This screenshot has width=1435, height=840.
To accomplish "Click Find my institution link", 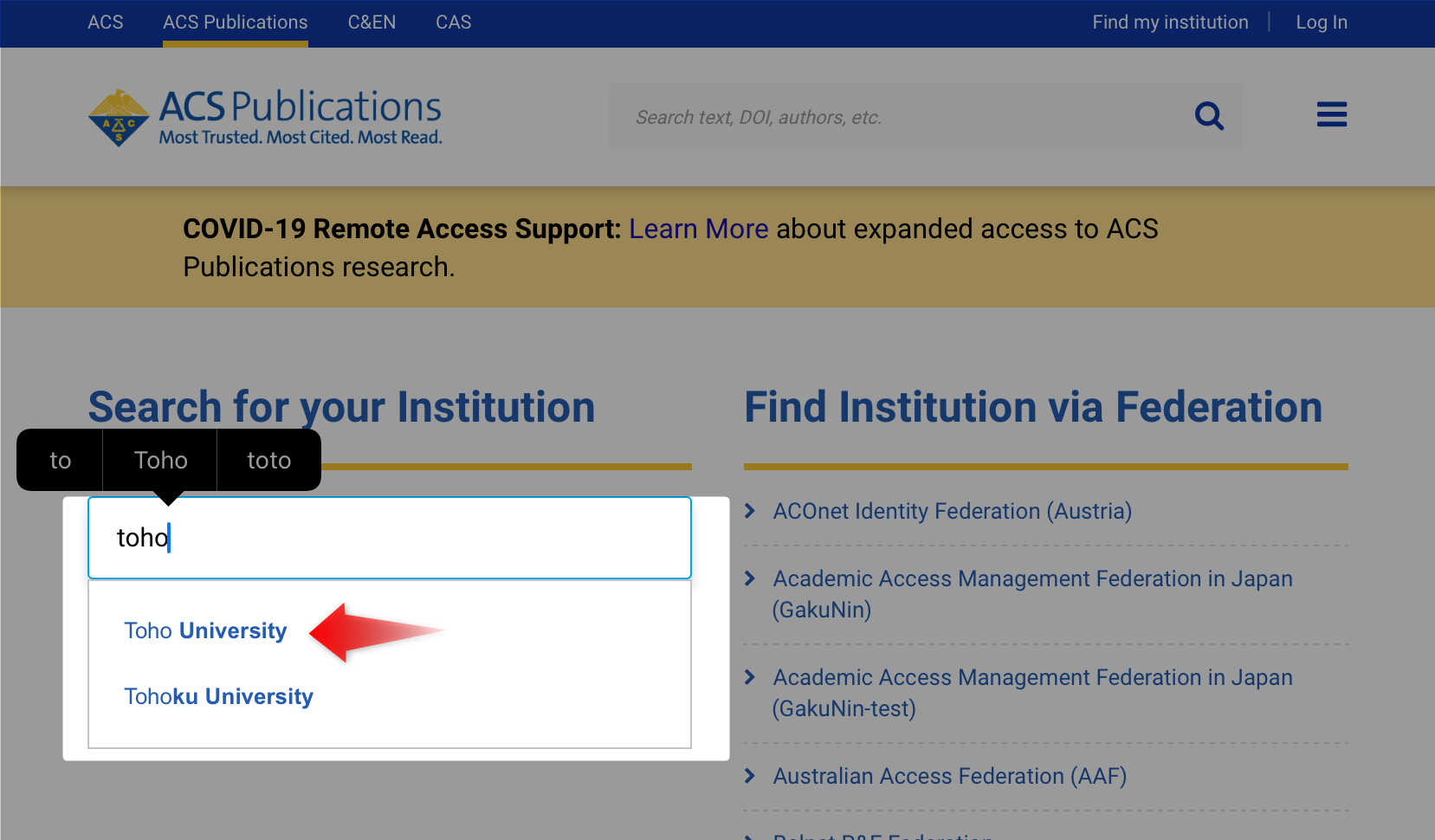I will click(1170, 23).
